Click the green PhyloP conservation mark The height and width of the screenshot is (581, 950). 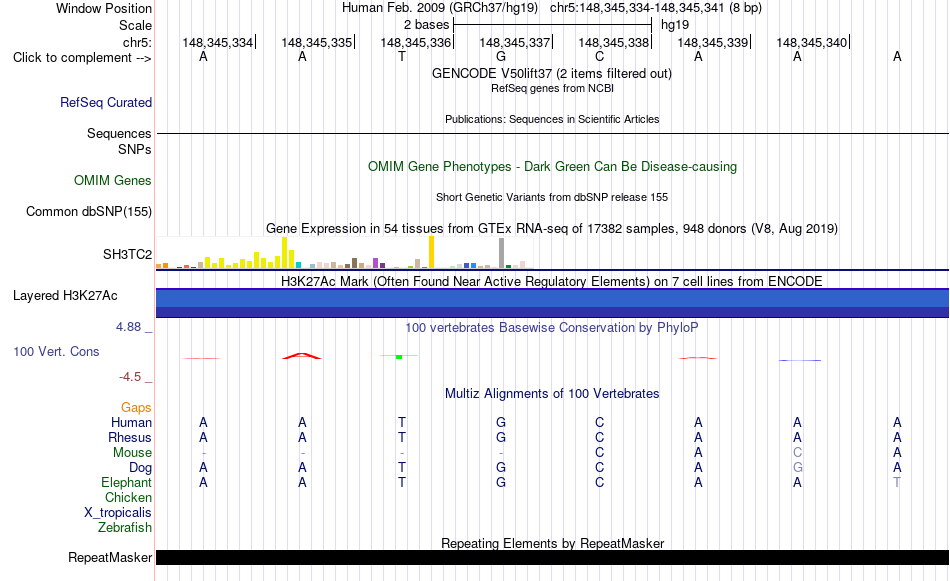pos(399,356)
